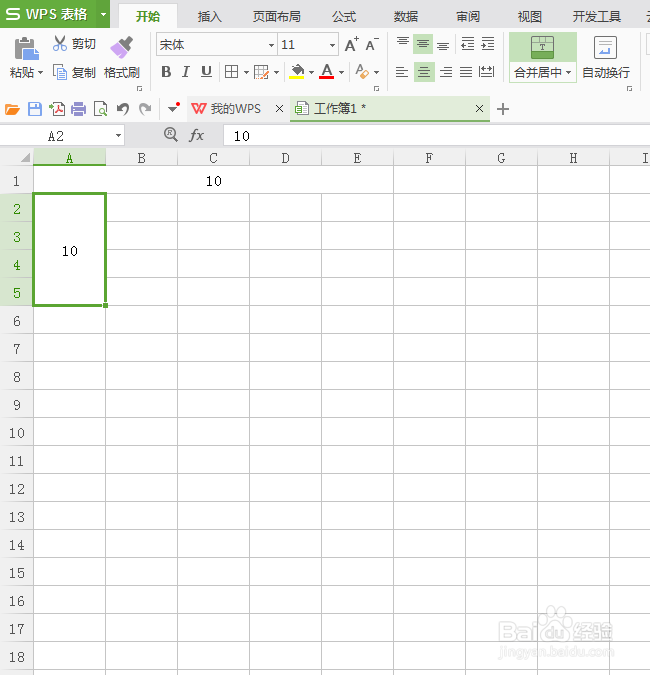Click the clear format eraser icon

tap(362, 72)
